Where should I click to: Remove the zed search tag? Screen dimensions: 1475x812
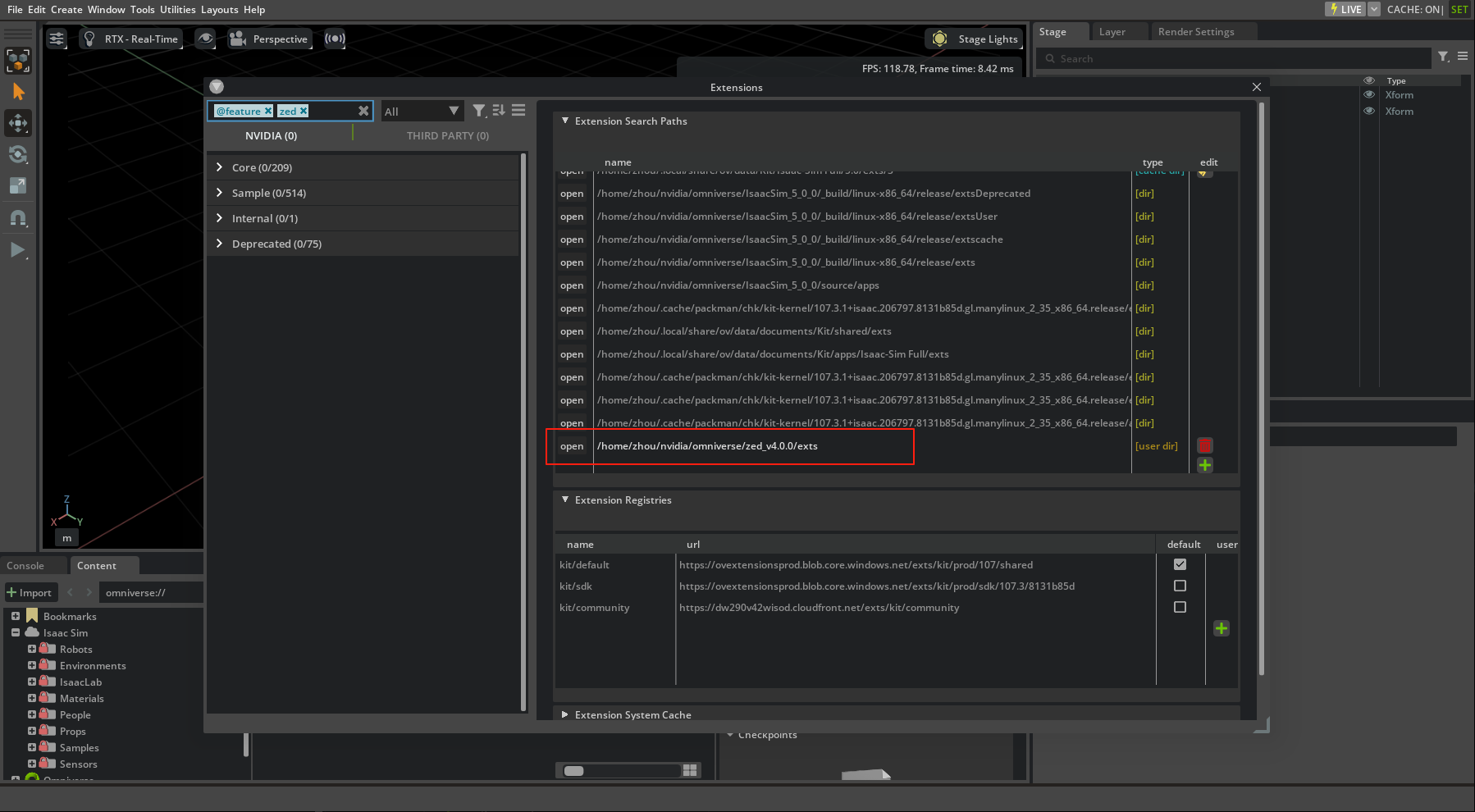304,111
